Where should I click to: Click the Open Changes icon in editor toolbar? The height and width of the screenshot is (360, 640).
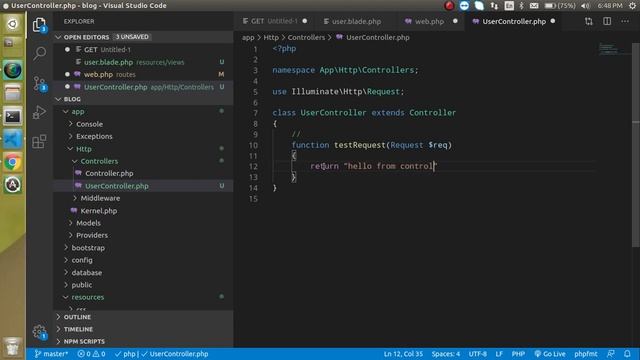(589, 21)
